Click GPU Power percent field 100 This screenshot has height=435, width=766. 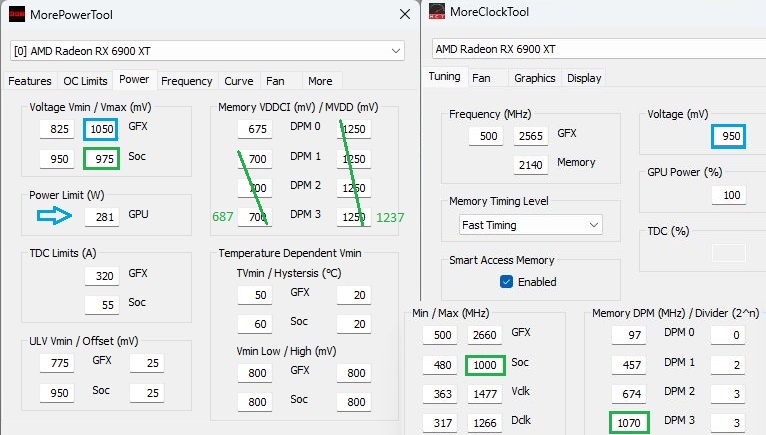click(728, 195)
